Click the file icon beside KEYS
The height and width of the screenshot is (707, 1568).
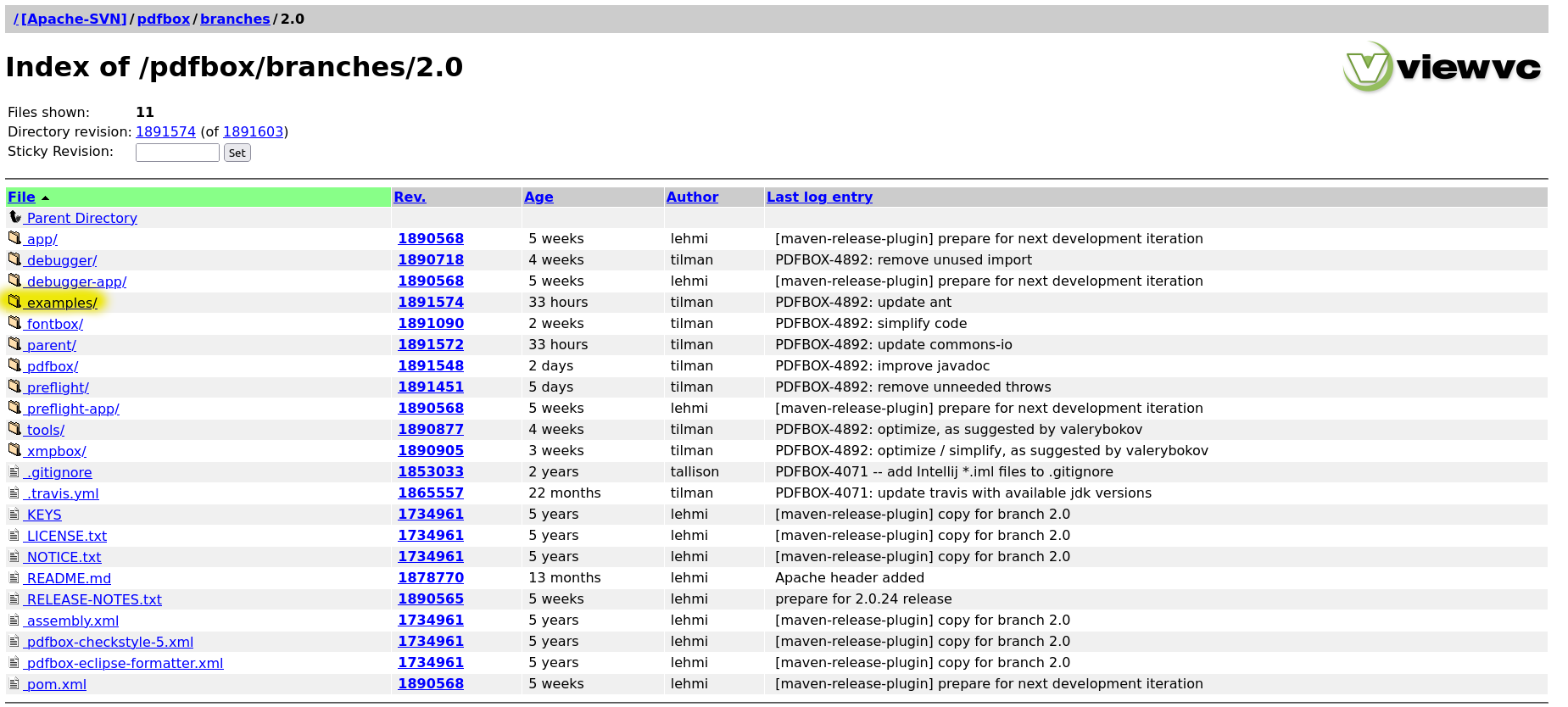pyautogui.click(x=14, y=515)
